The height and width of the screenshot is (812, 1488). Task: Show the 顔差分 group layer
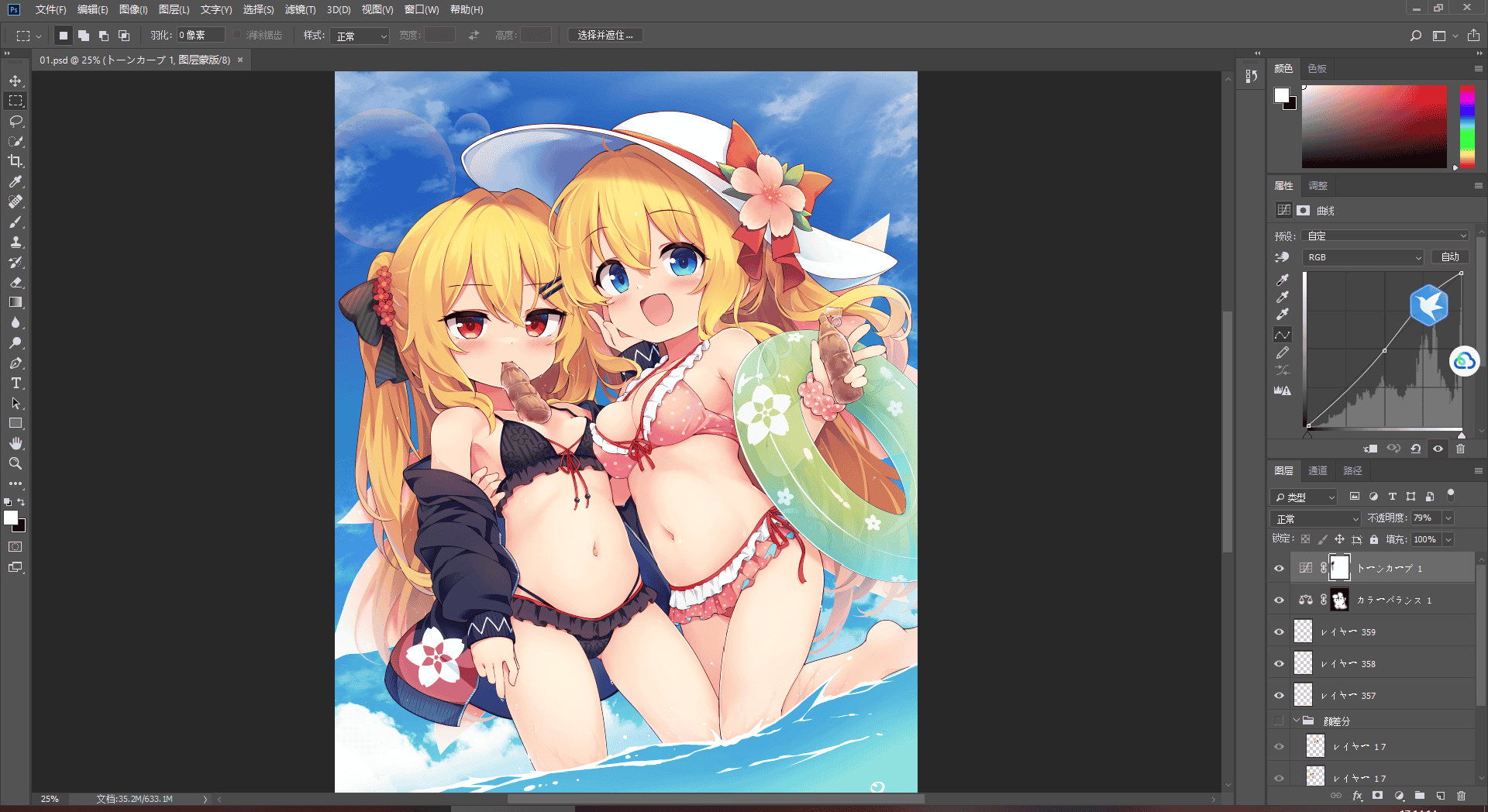(x=1279, y=721)
